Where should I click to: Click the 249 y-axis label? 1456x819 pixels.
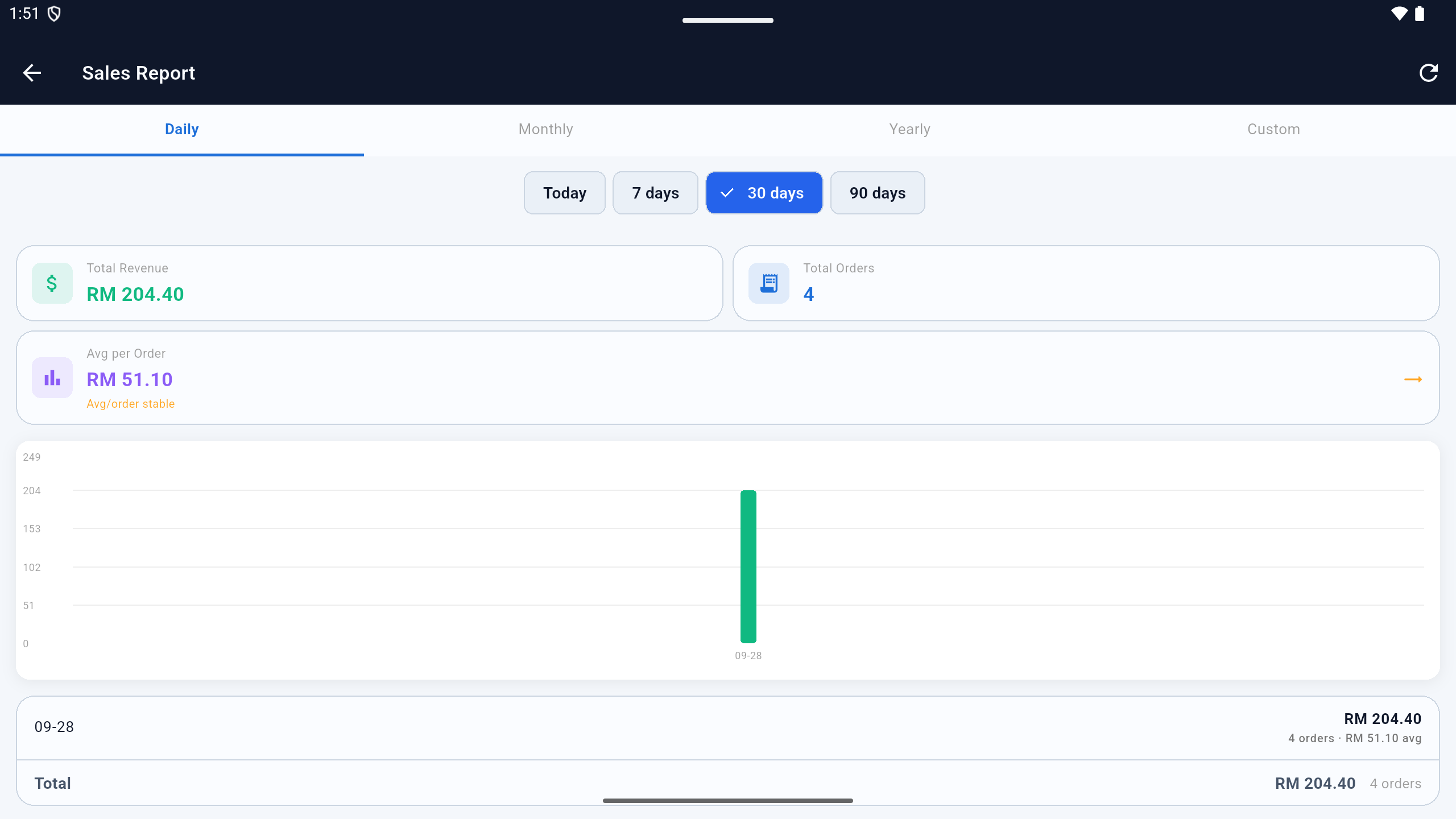tap(32, 457)
